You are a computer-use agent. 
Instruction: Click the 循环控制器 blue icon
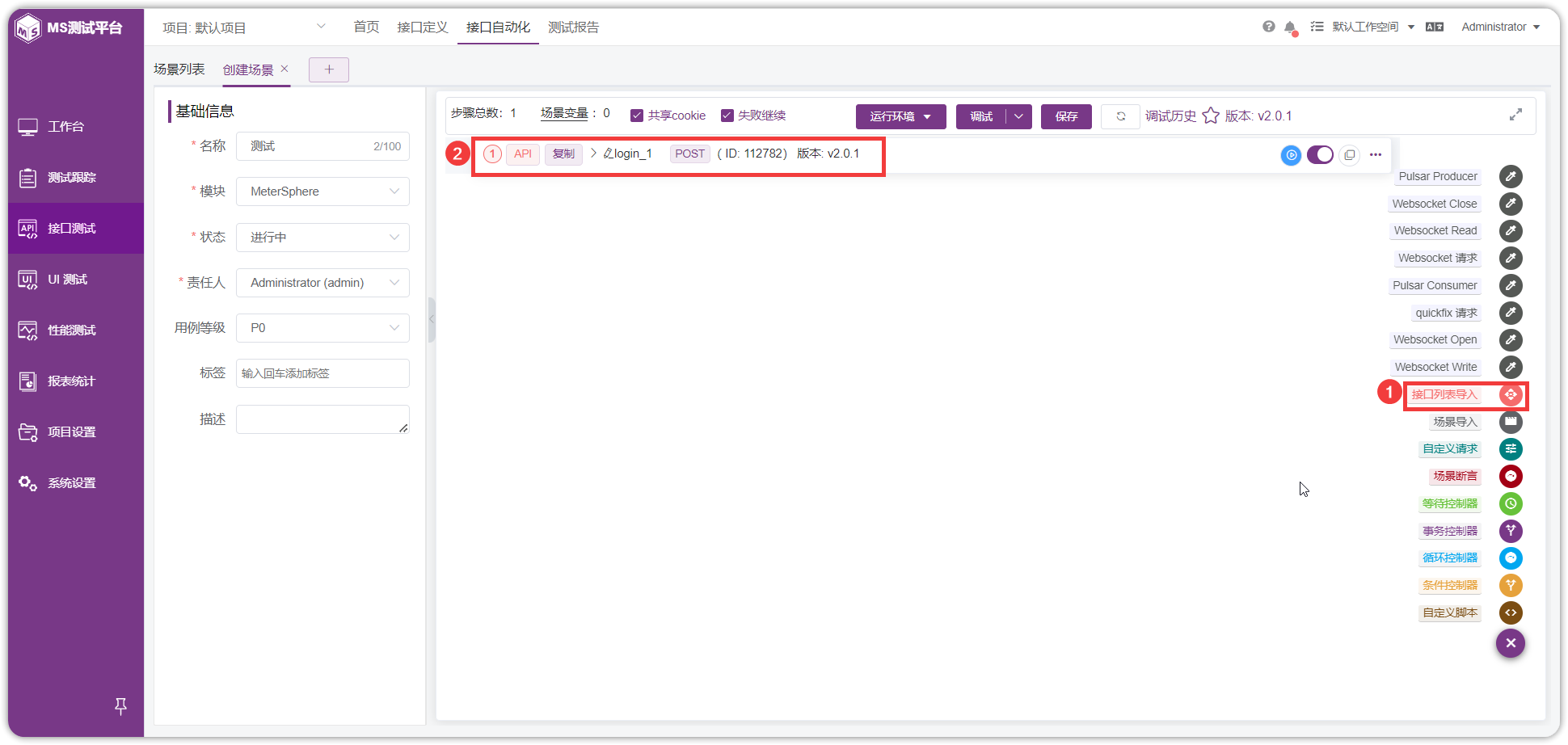point(1511,558)
